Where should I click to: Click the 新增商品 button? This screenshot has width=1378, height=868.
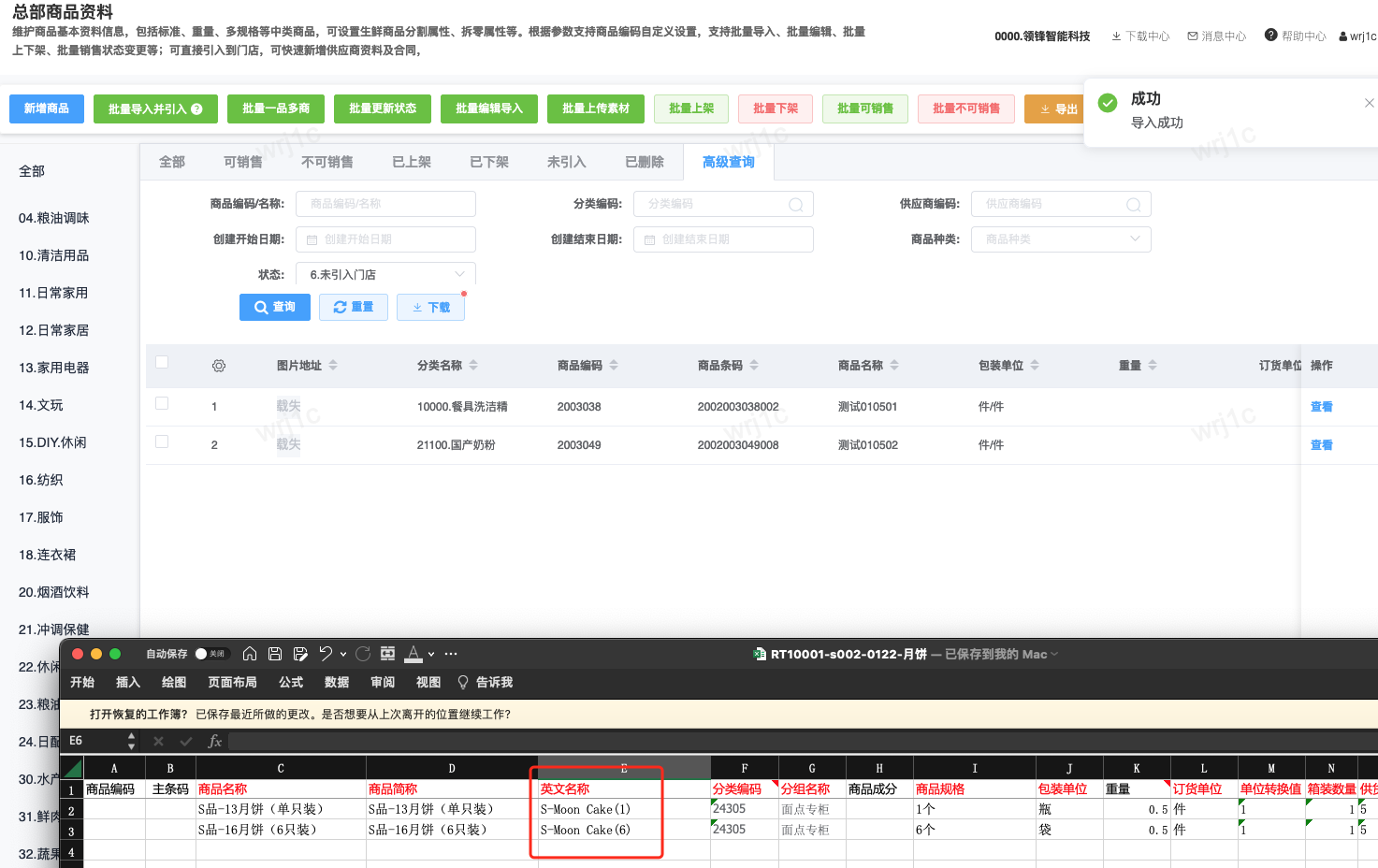tap(47, 108)
